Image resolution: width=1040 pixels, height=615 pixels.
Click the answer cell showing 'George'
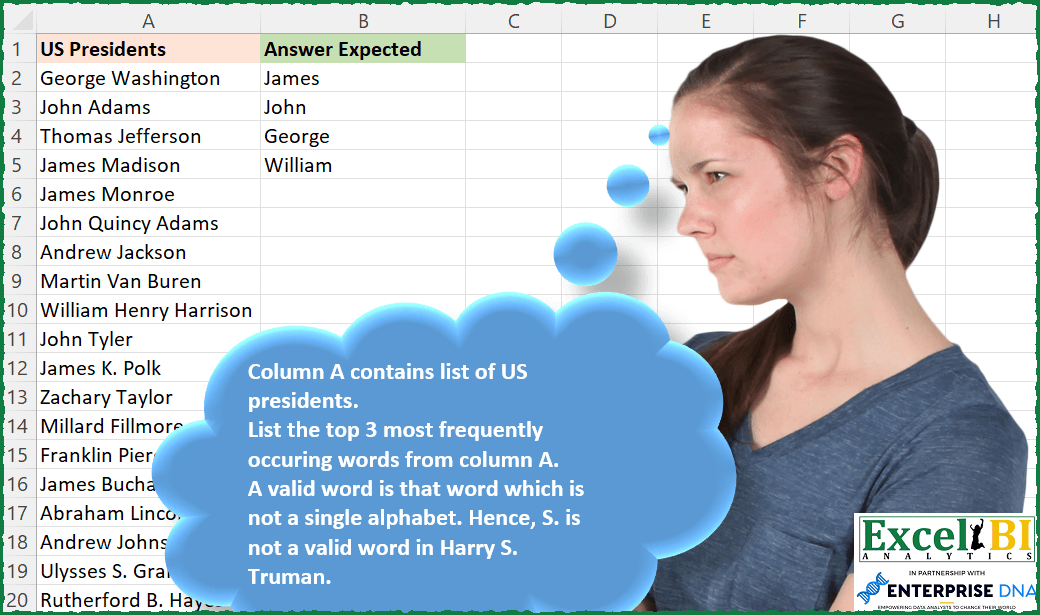coord(362,136)
